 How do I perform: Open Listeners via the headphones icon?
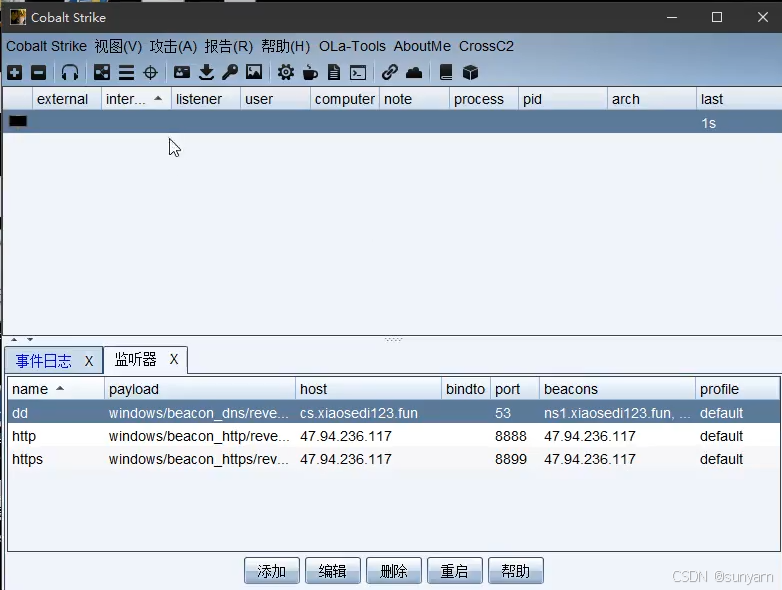click(70, 73)
